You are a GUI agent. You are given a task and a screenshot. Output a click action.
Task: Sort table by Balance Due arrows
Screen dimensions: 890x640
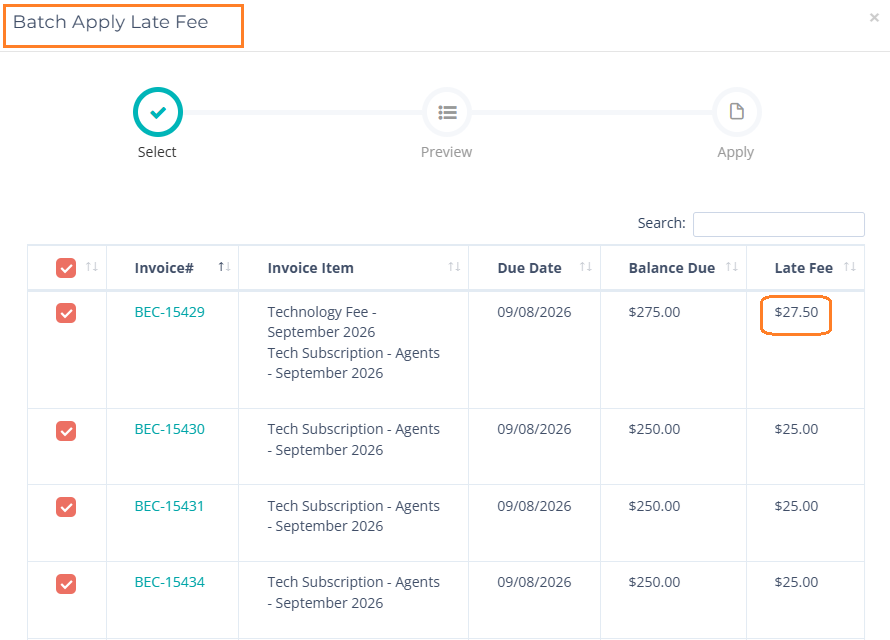point(732,267)
